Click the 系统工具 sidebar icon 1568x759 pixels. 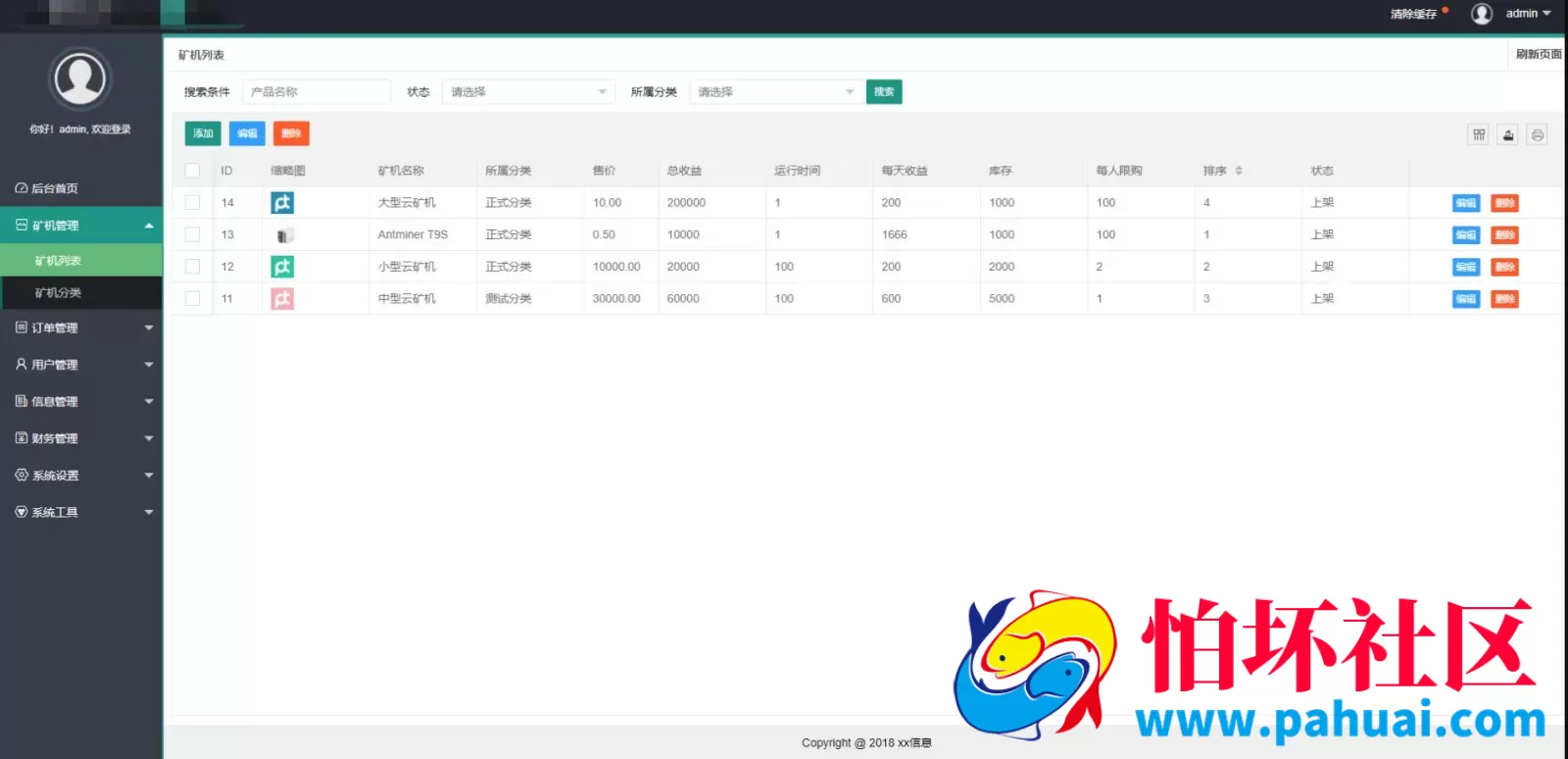click(22, 512)
